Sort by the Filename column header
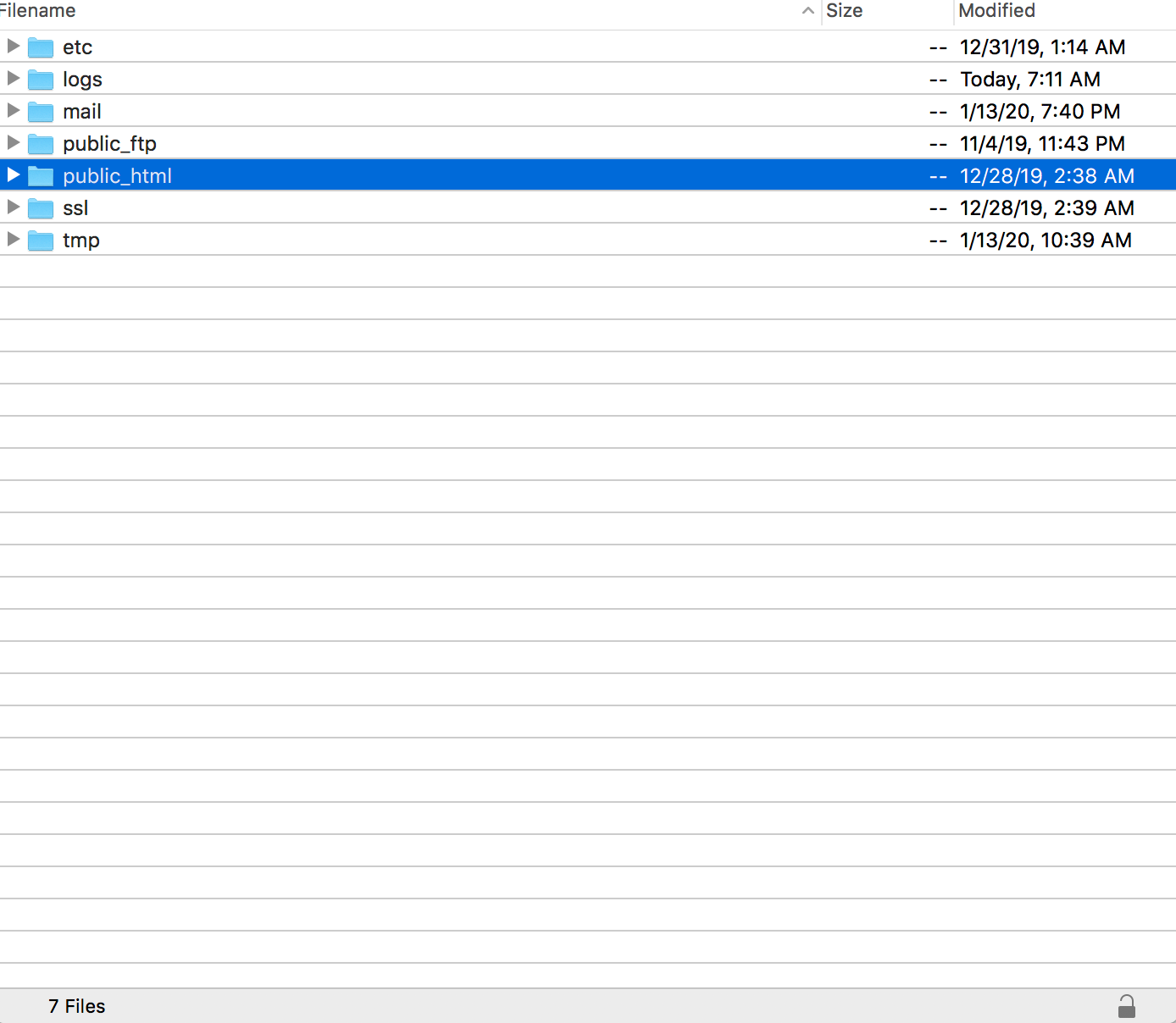Image resolution: width=1176 pixels, height=1023 pixels. coord(38,11)
